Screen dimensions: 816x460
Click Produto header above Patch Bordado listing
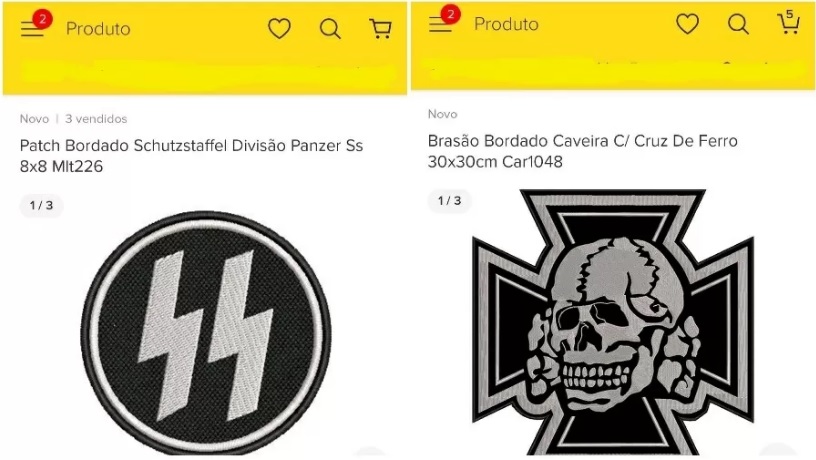click(x=98, y=29)
